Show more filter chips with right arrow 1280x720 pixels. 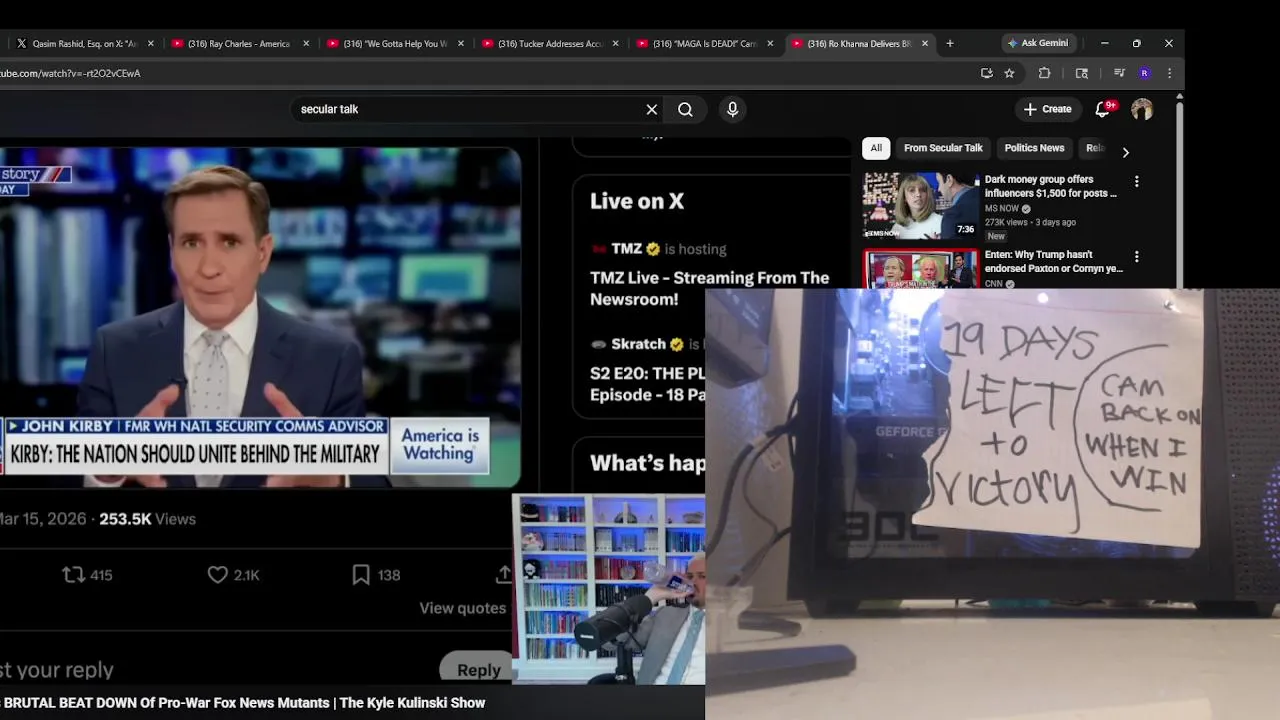pos(1125,152)
